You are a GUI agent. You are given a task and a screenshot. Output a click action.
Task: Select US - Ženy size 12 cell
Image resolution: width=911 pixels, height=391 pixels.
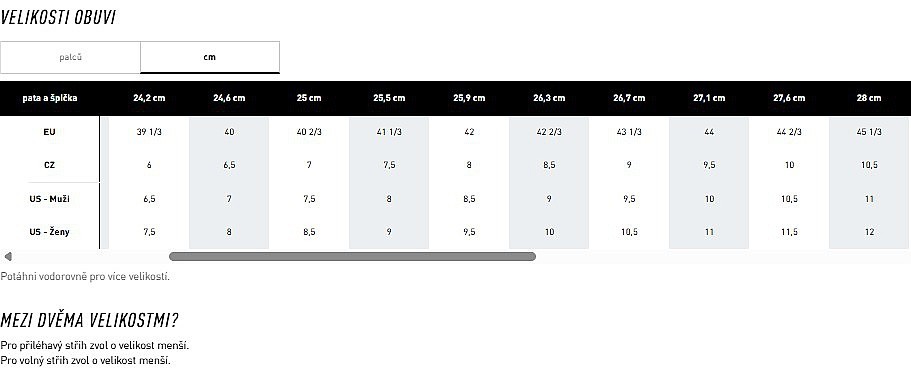(869, 232)
